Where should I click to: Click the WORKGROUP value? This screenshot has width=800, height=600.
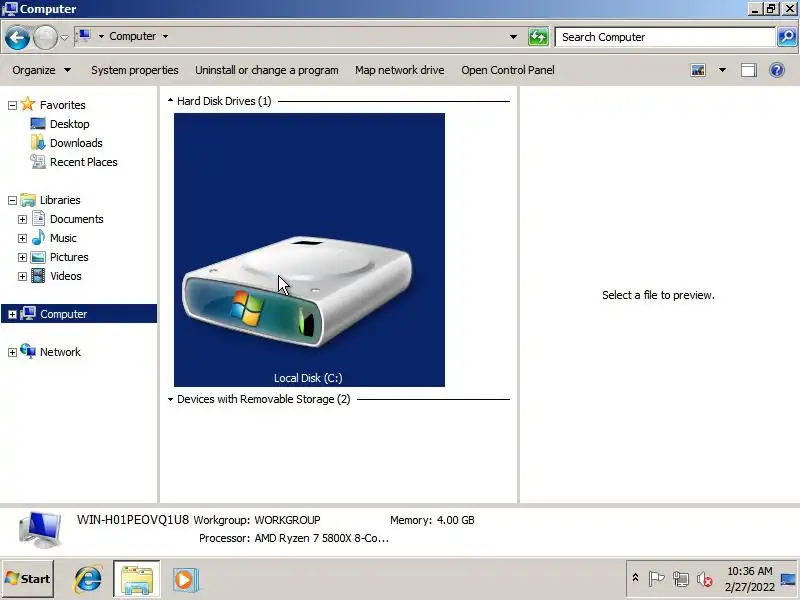(287, 520)
